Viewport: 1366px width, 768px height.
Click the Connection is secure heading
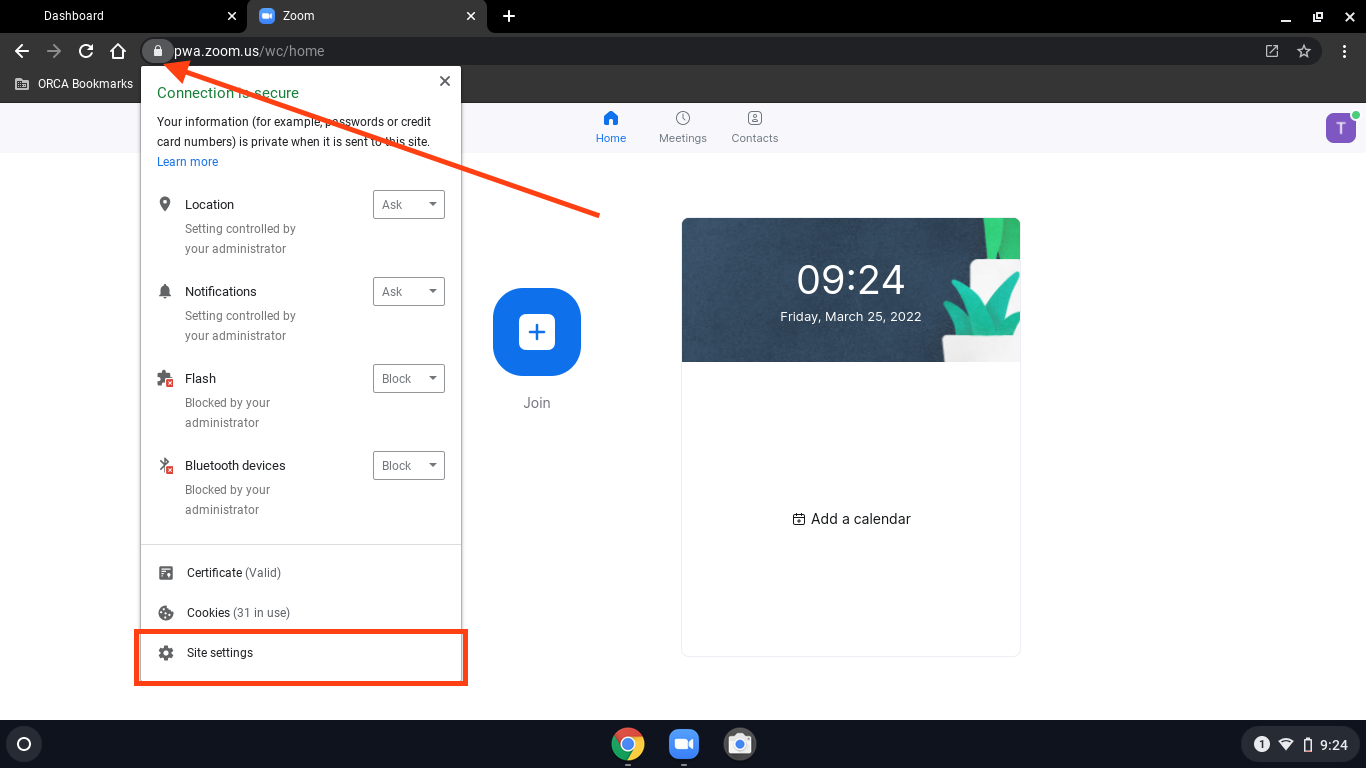click(x=228, y=93)
